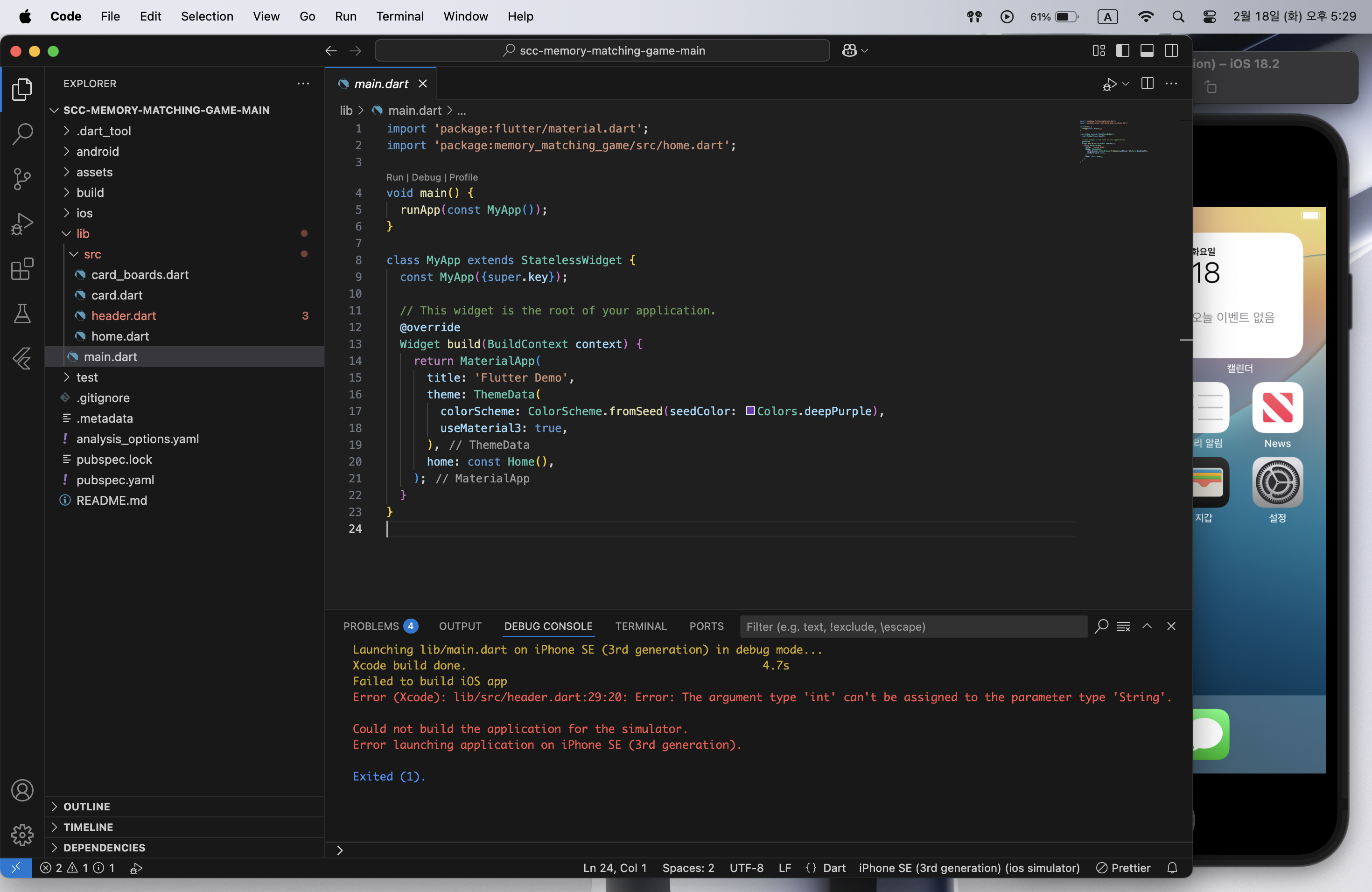Switch to the PROBLEMS tab
1372x892 pixels.
coord(380,627)
